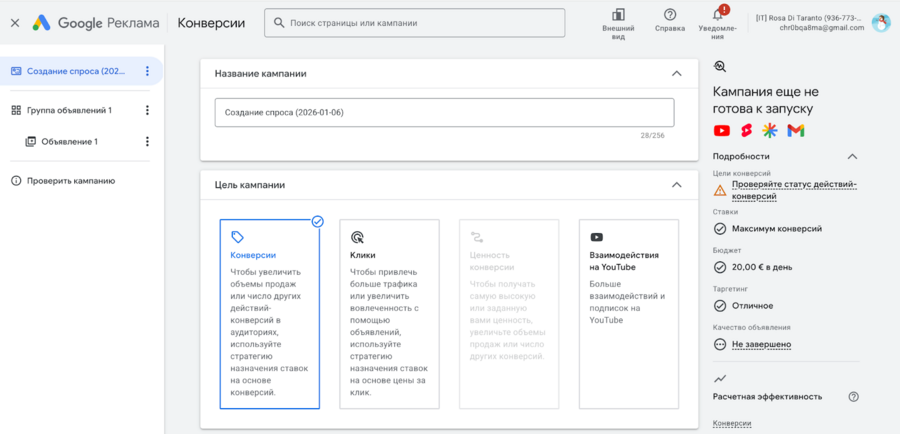This screenshot has height=434, width=900.
Task: Open three-dot menu for Объявление 1
Action: pyautogui.click(x=147, y=142)
